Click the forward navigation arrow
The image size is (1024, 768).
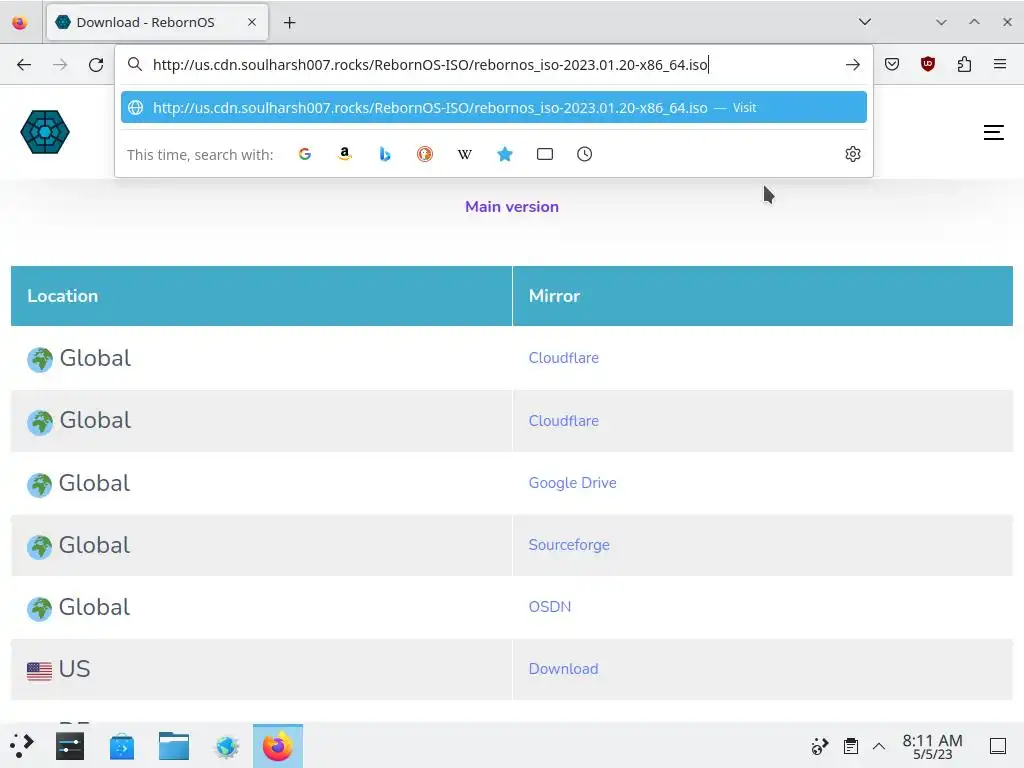click(x=60, y=65)
